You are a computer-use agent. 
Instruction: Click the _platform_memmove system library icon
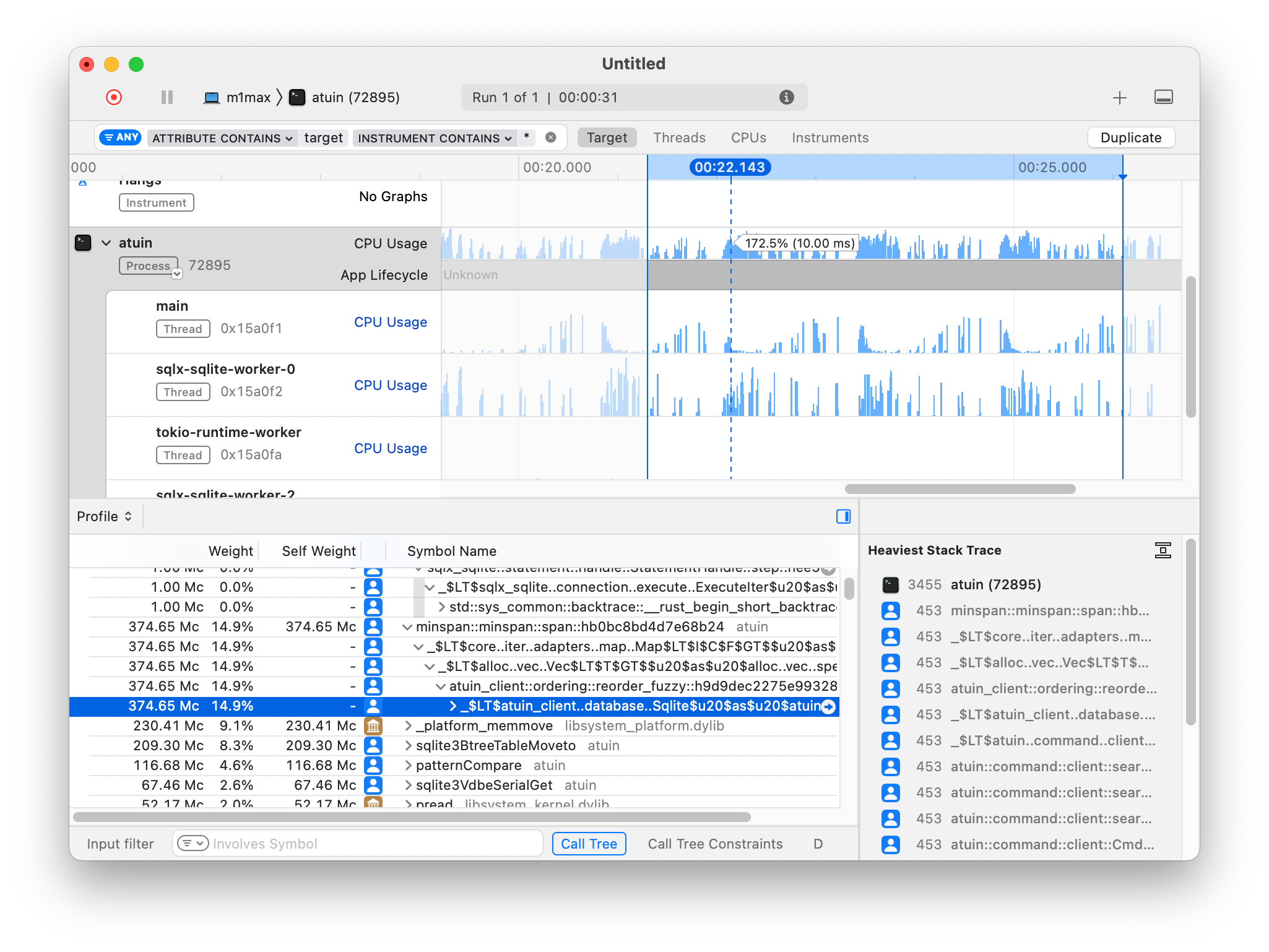click(x=373, y=725)
